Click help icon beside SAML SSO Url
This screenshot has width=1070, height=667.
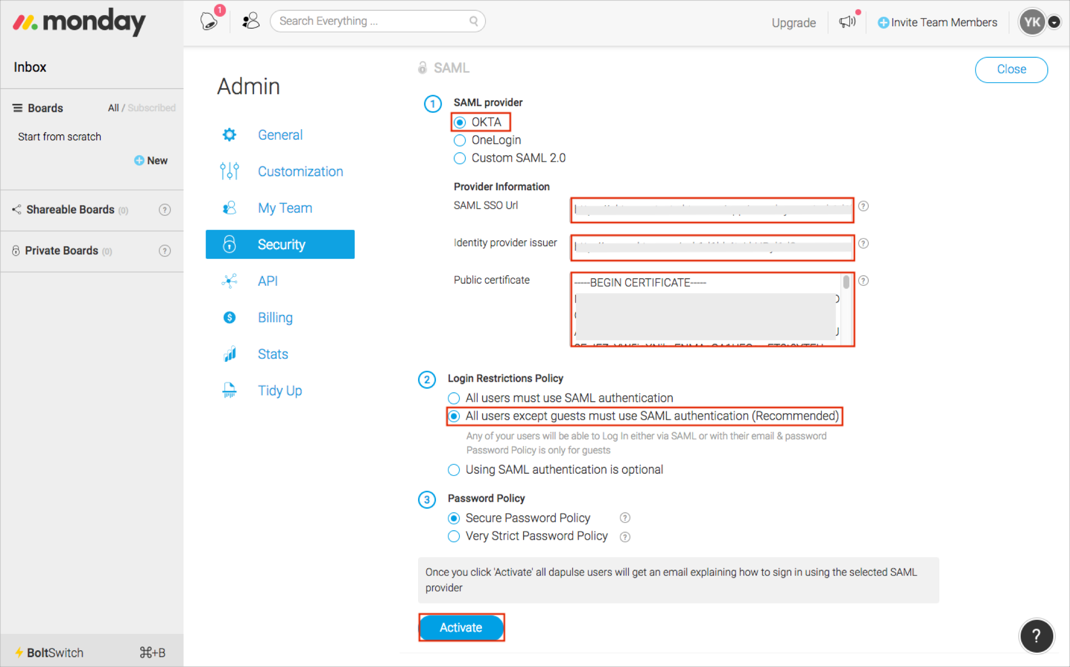[863, 206]
